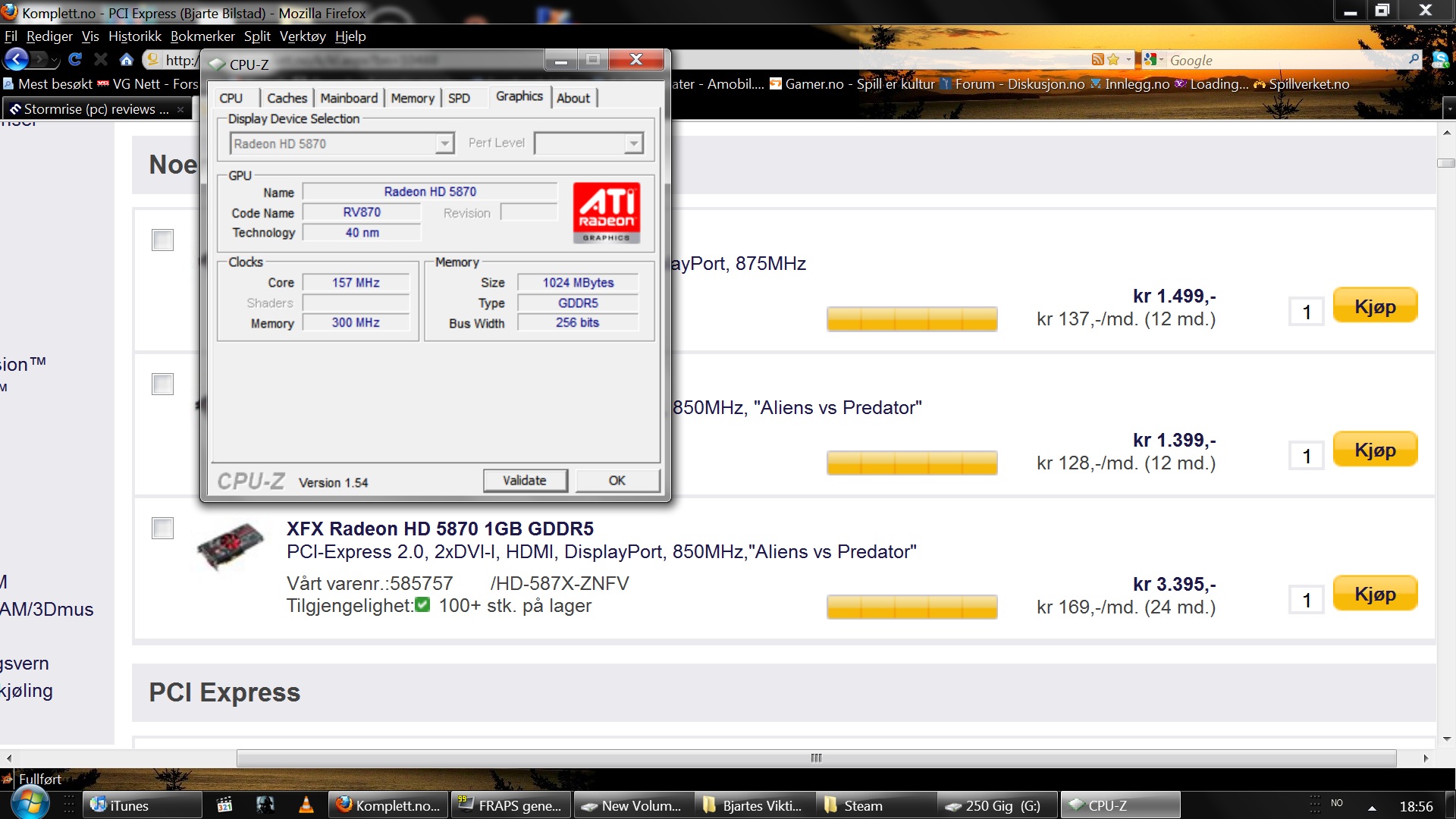Open the game icon next to VLC
Viewport: 1456px width, 819px height.
pos(265,805)
